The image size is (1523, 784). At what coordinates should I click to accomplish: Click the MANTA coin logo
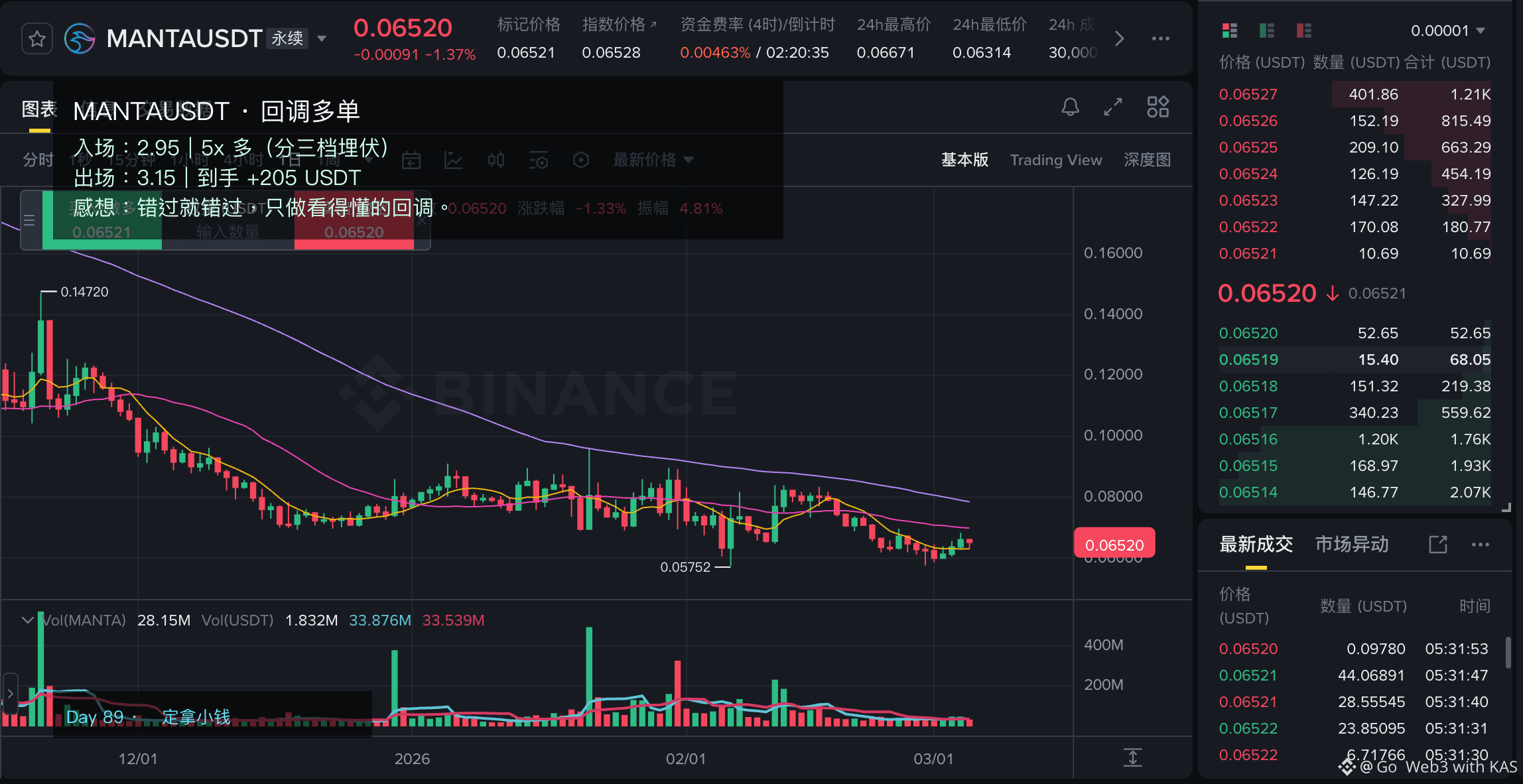pos(80,38)
